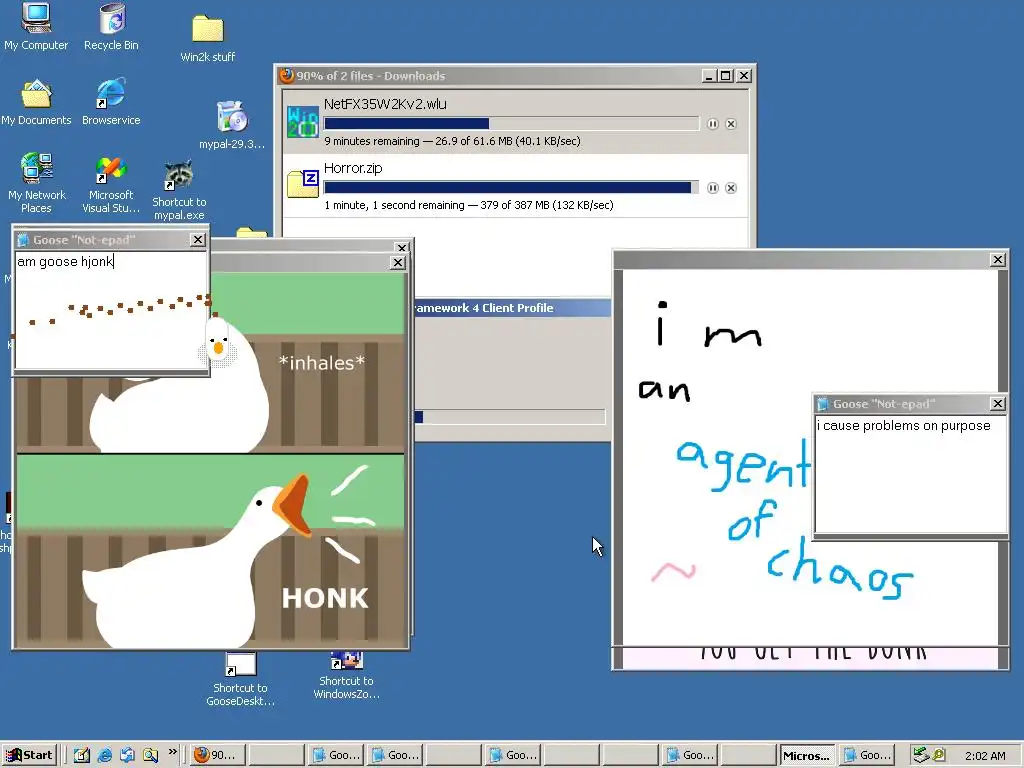The image size is (1024, 768).
Task: Click the NetFX35W2Kv2.wlu file type icon
Action: point(303,121)
